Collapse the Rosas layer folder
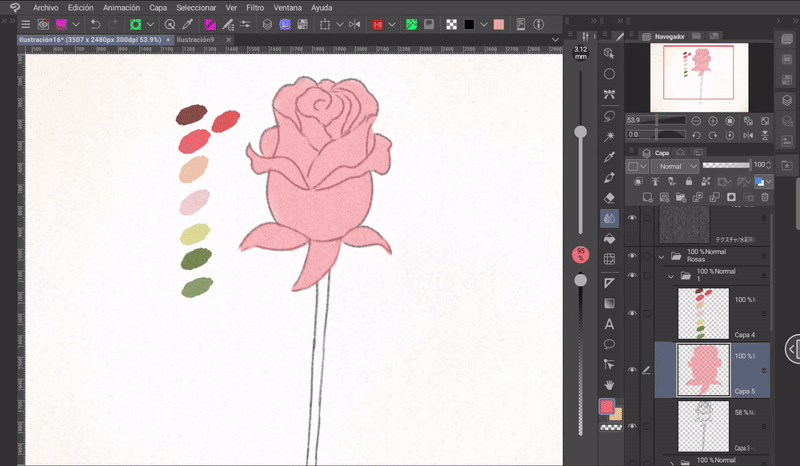 (x=661, y=257)
